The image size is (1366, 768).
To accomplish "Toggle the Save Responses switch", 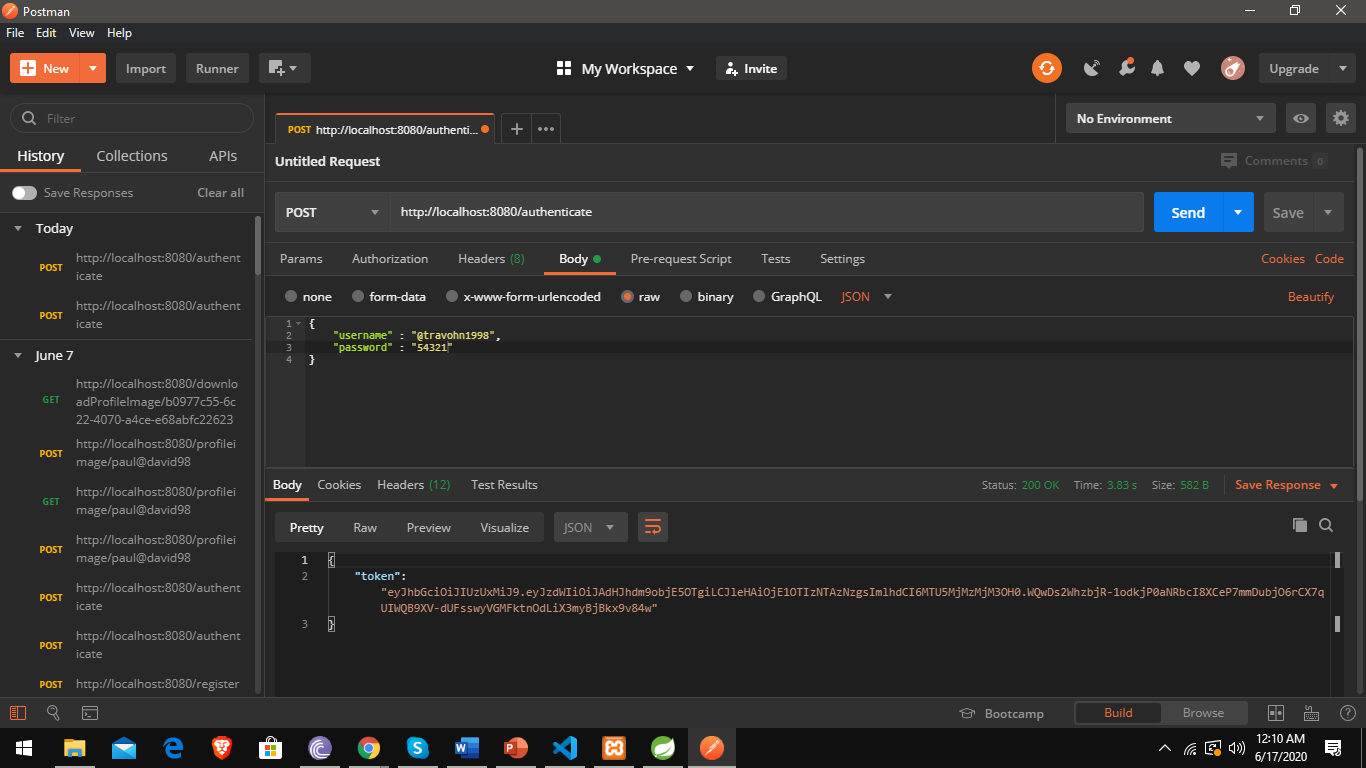I will (x=24, y=193).
